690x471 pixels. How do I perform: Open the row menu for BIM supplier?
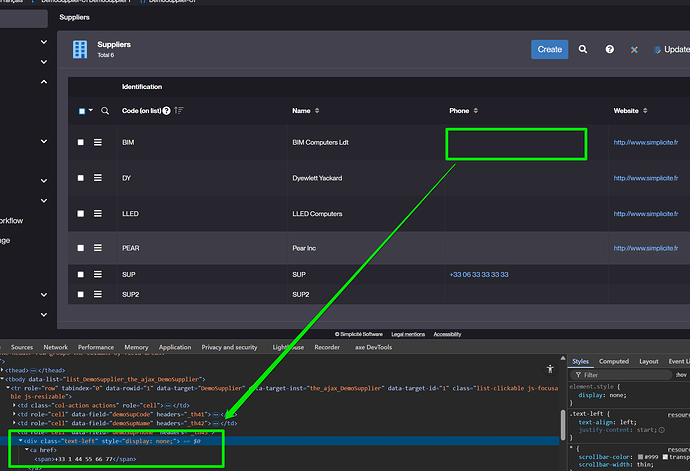(99, 143)
